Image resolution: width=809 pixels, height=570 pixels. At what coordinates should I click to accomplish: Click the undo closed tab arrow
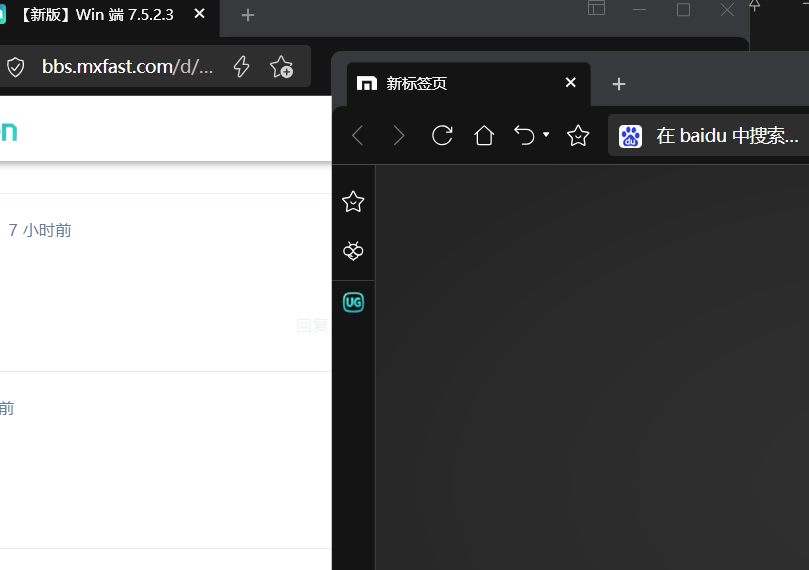(525, 136)
